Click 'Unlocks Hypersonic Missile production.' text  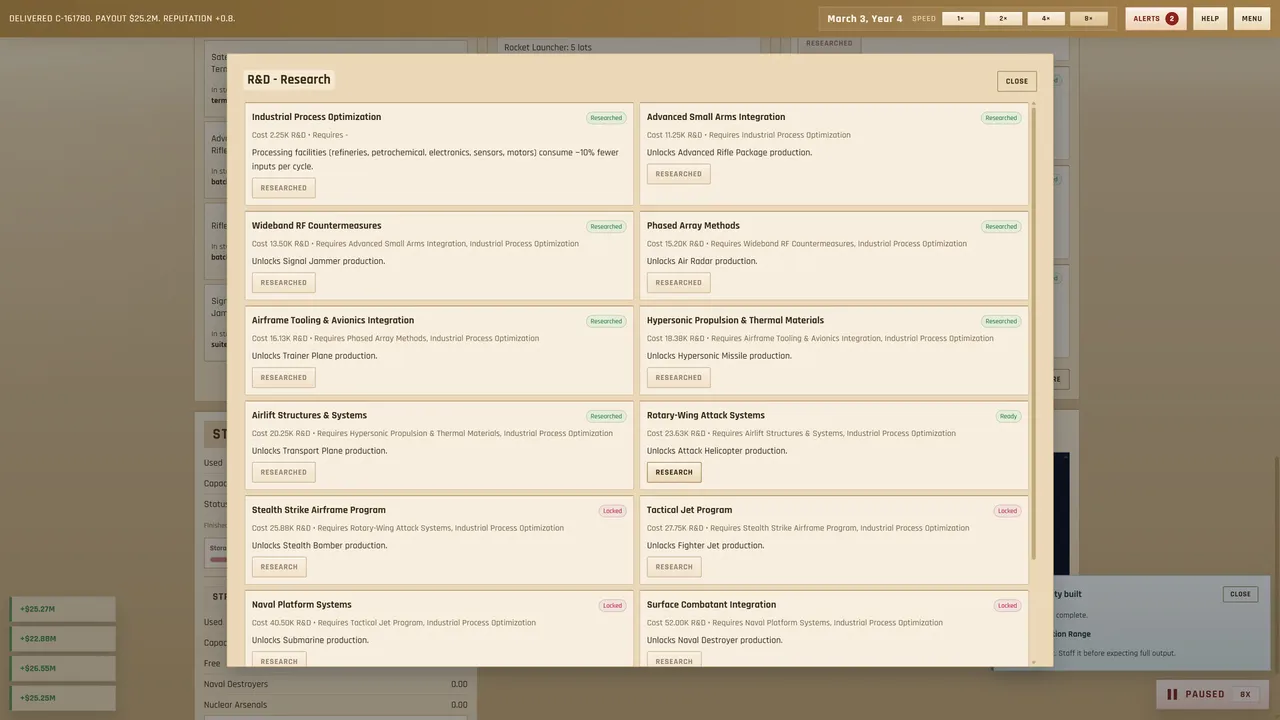click(719, 356)
